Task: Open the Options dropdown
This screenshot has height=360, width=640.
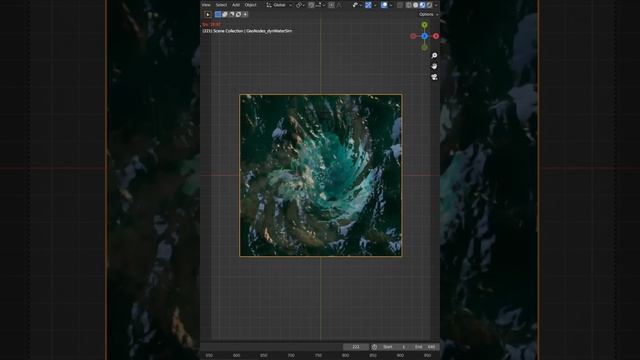Action: 429,14
